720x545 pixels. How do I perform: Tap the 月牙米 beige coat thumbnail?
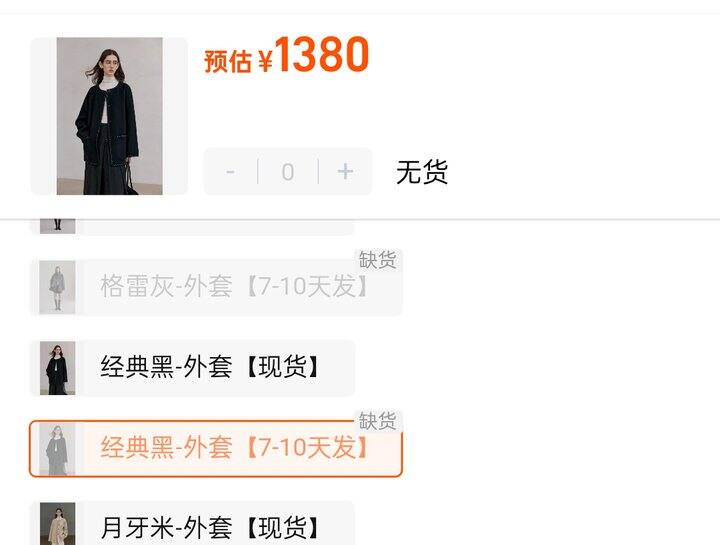click(x=57, y=524)
